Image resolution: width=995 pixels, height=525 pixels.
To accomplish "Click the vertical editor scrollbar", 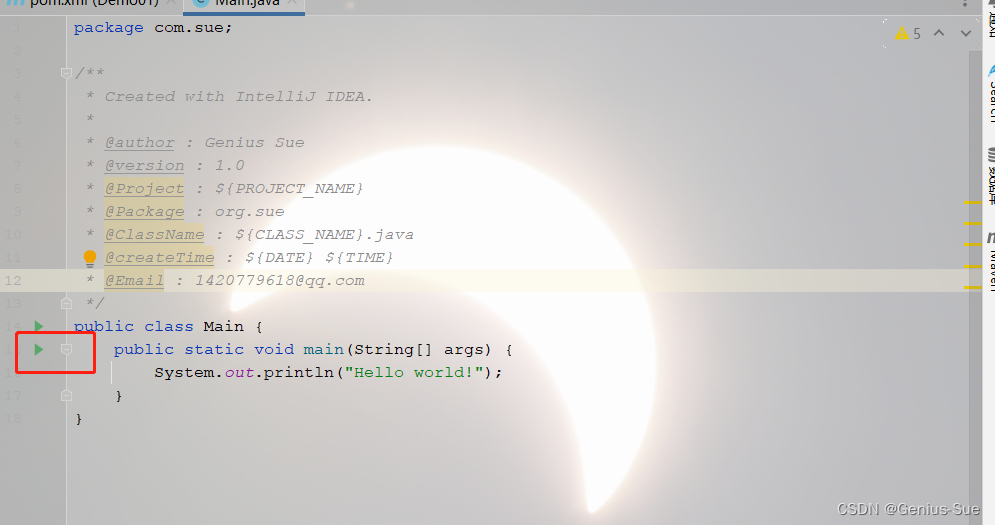I will (x=975, y=286).
